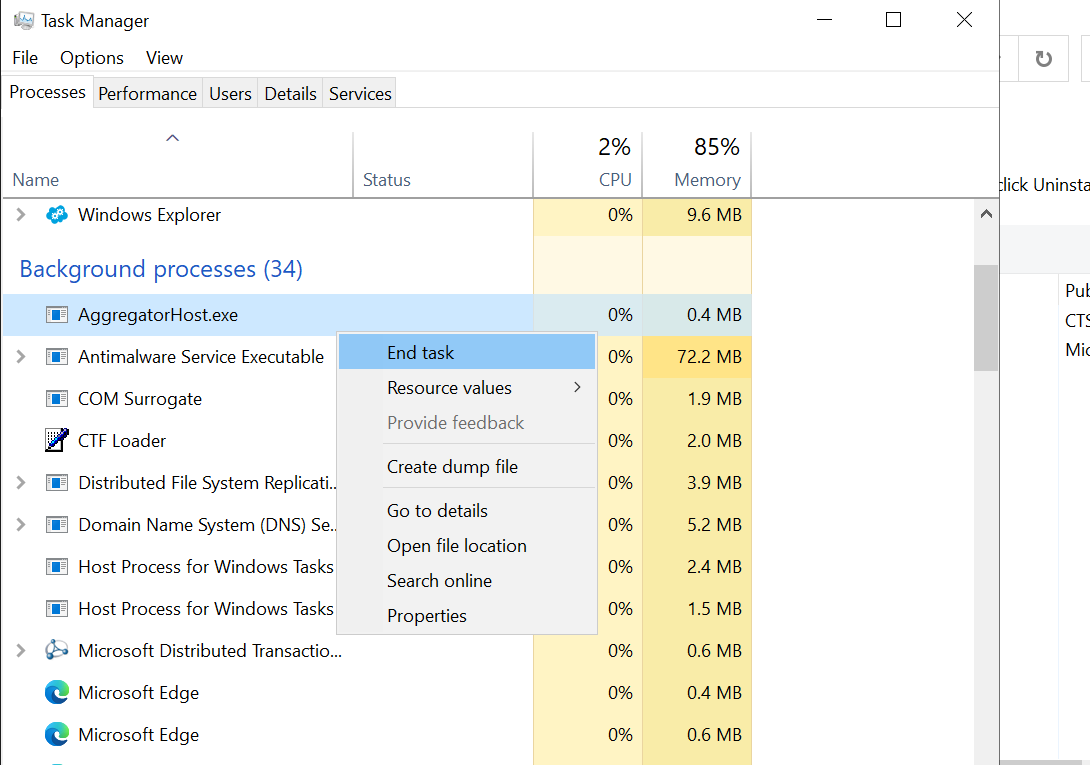Click the CTF Loader pen icon
Viewport: 1090px width, 765px height.
coord(57,440)
